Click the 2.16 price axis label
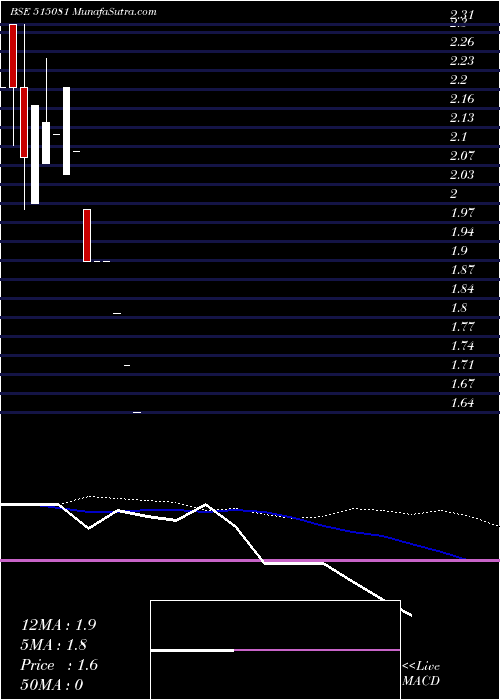The width and height of the screenshot is (500, 700). [x=462, y=99]
